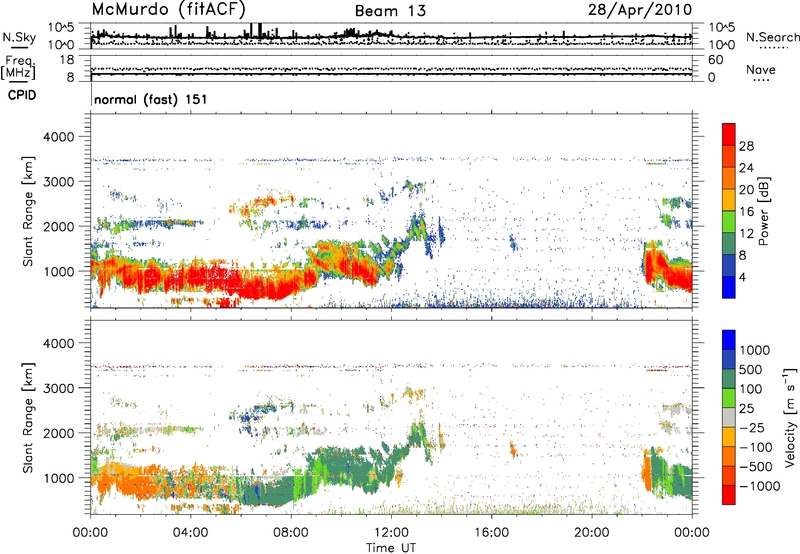Click the left '10^5' noise axis tick
Viewport: 800px width, 554px height.
[x=61, y=28]
